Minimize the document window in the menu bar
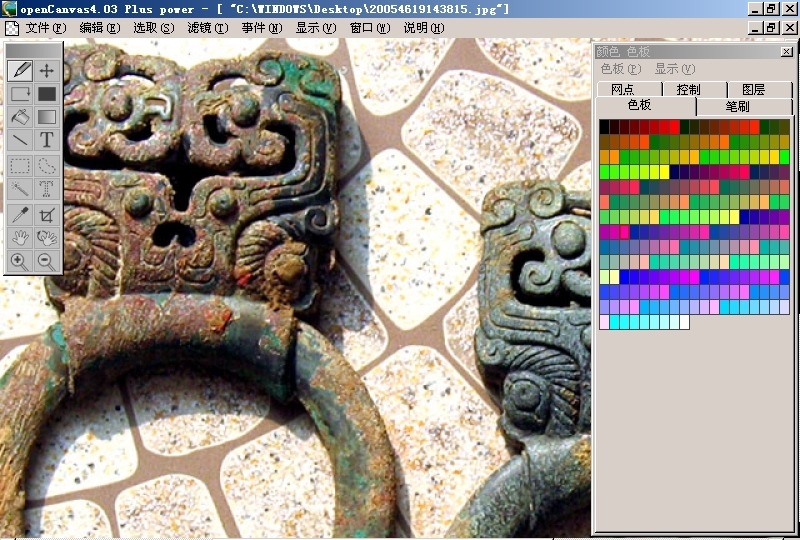Viewport: 800px width, 540px height. pyautogui.click(x=755, y=28)
